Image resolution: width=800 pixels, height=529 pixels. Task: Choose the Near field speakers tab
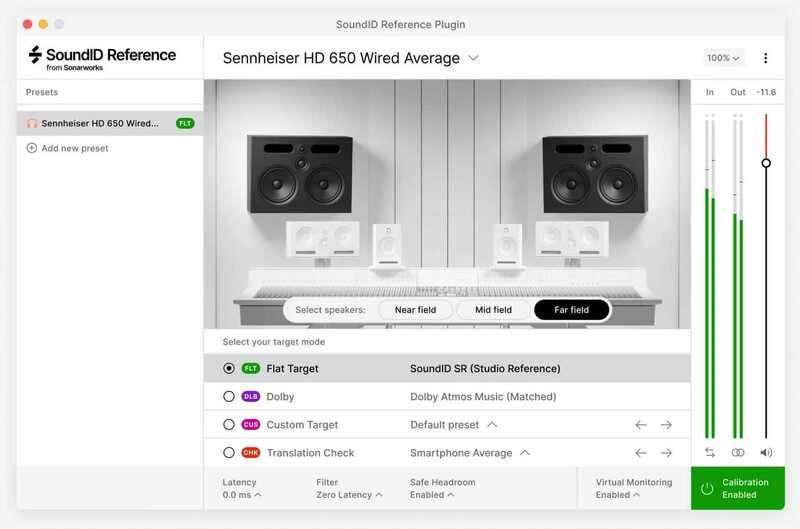[x=415, y=310]
